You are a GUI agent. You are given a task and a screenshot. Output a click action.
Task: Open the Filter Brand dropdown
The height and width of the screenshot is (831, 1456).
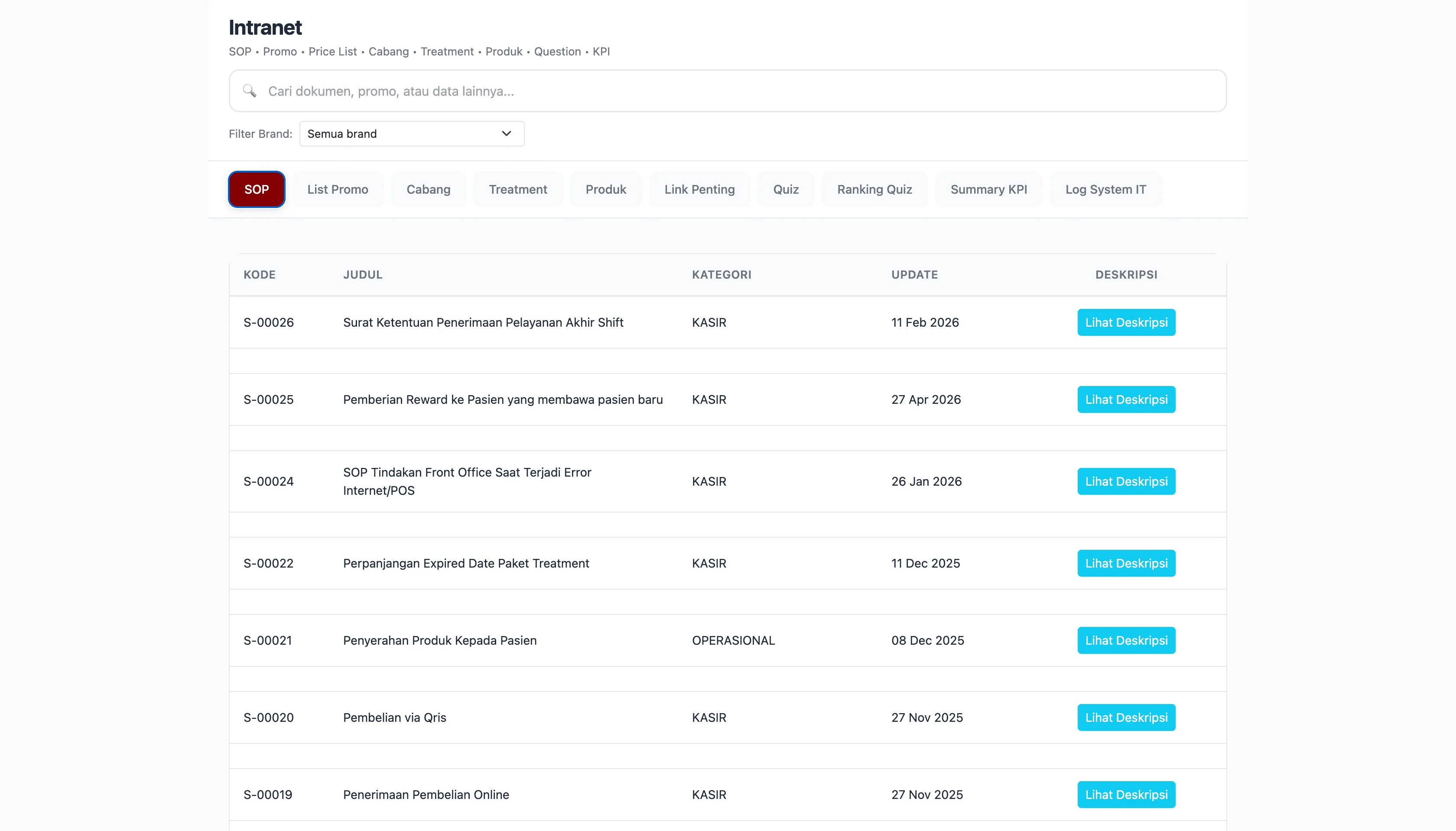tap(411, 133)
